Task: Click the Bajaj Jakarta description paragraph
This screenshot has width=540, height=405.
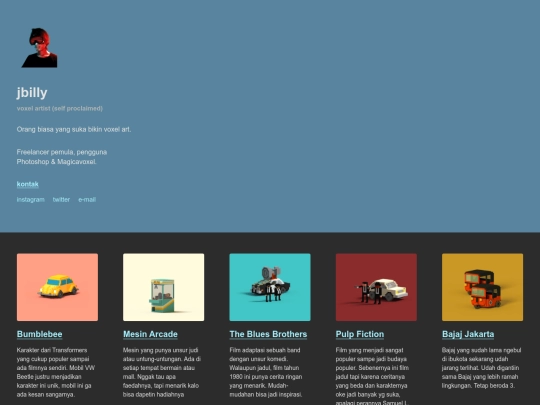Action: click(x=481, y=368)
